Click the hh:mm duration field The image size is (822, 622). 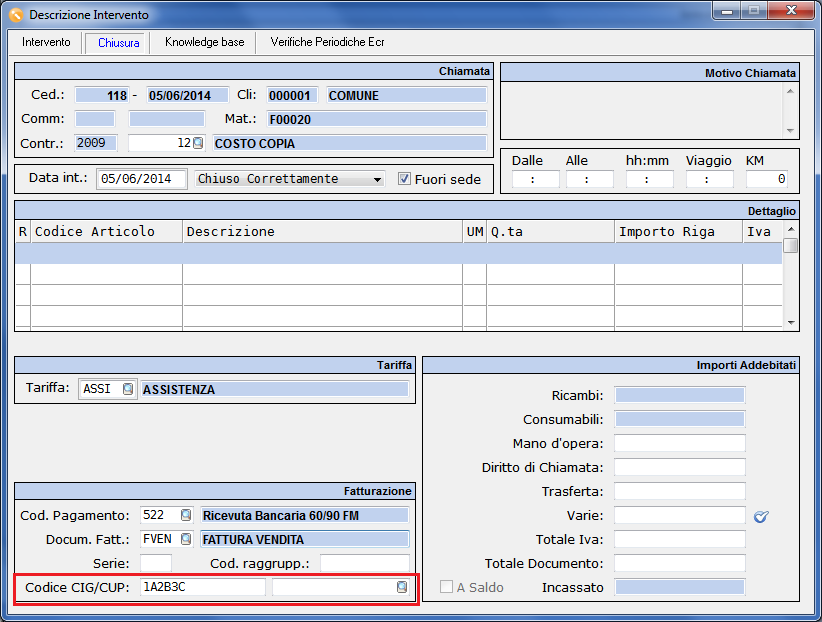(x=650, y=179)
